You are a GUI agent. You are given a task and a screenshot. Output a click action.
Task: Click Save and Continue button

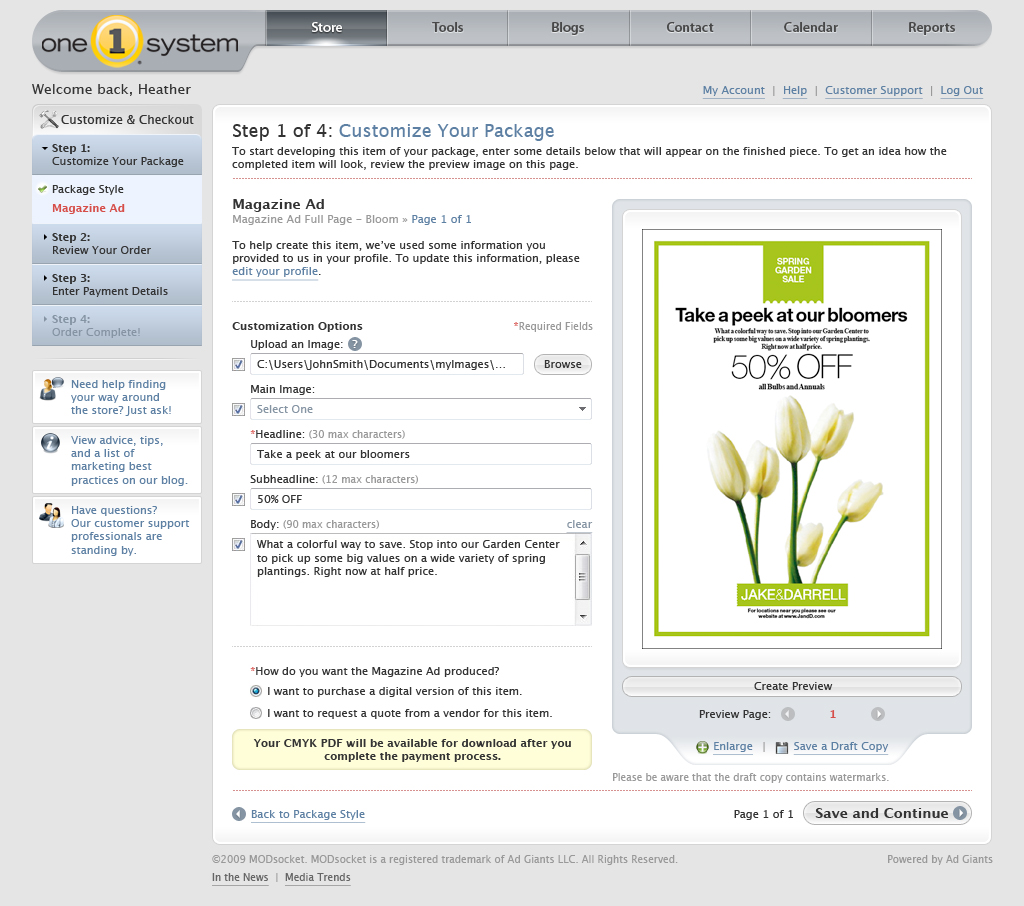tap(887, 813)
